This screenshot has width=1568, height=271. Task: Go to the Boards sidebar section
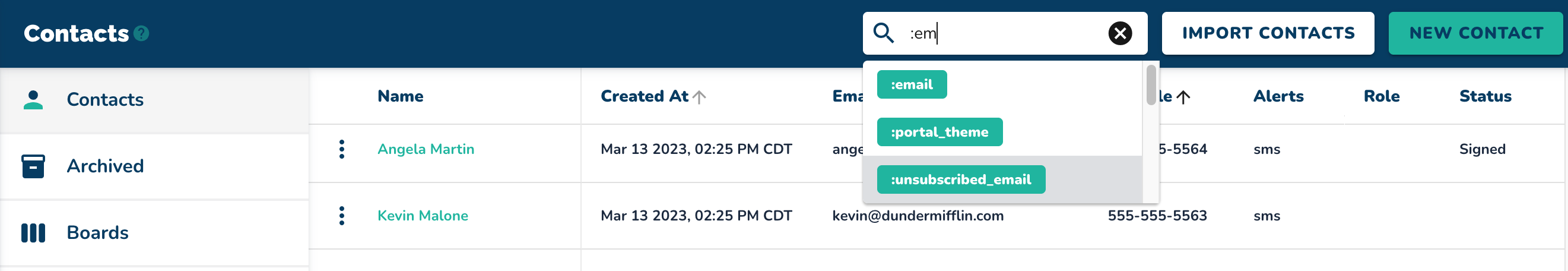pyautogui.click(x=97, y=232)
